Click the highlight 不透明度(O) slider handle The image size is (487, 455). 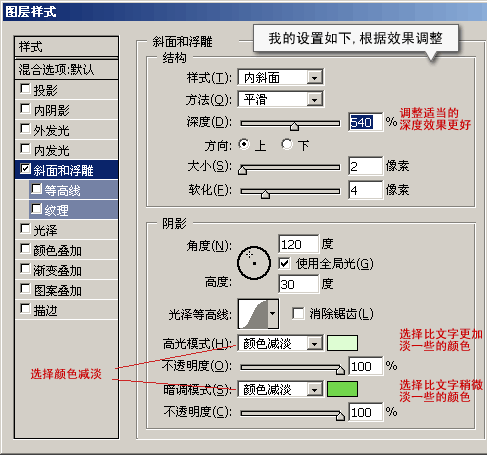point(340,370)
